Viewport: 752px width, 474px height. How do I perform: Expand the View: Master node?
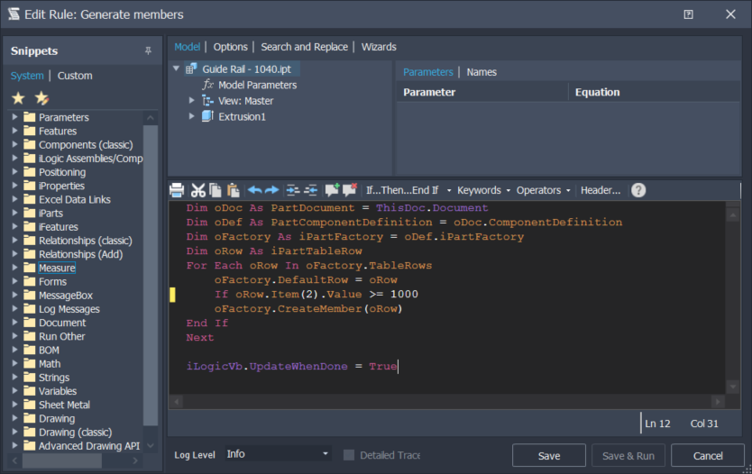[191, 100]
